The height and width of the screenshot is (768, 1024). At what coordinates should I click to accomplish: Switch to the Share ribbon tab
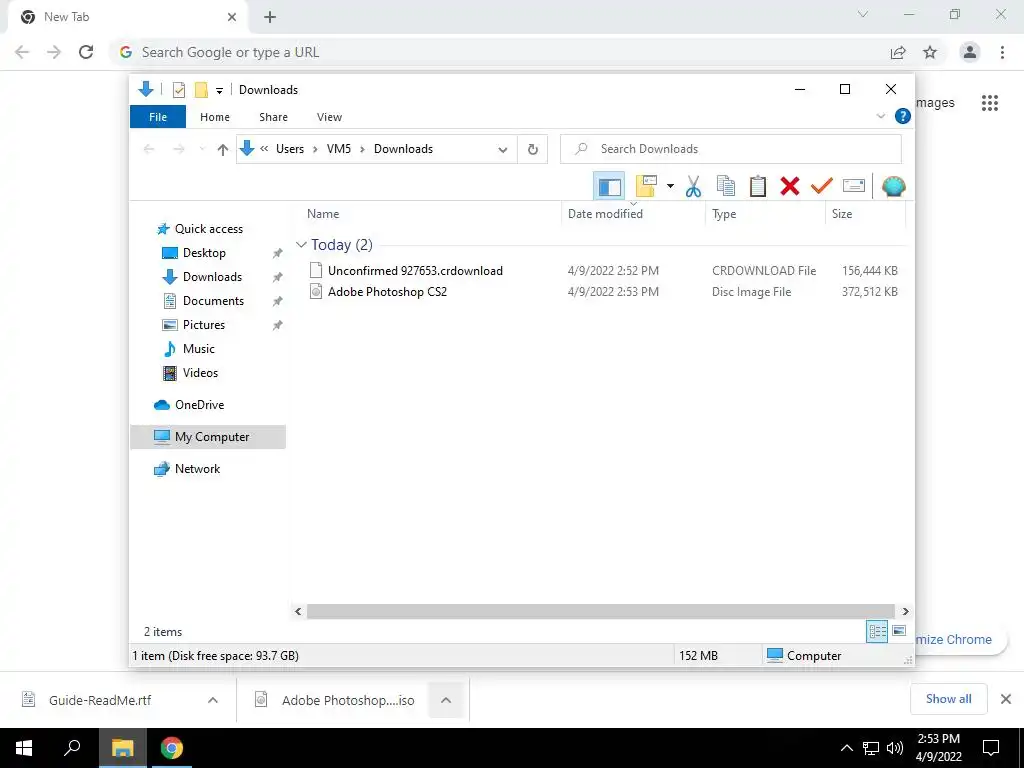coord(273,117)
